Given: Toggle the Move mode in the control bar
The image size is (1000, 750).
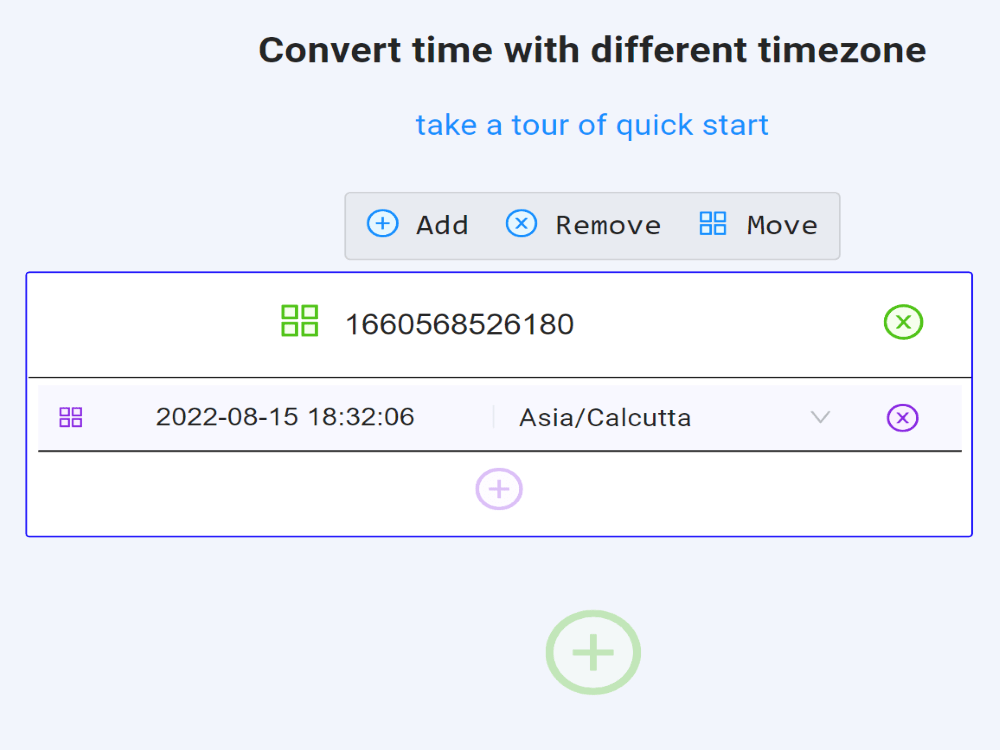Looking at the screenshot, I should pos(760,224).
